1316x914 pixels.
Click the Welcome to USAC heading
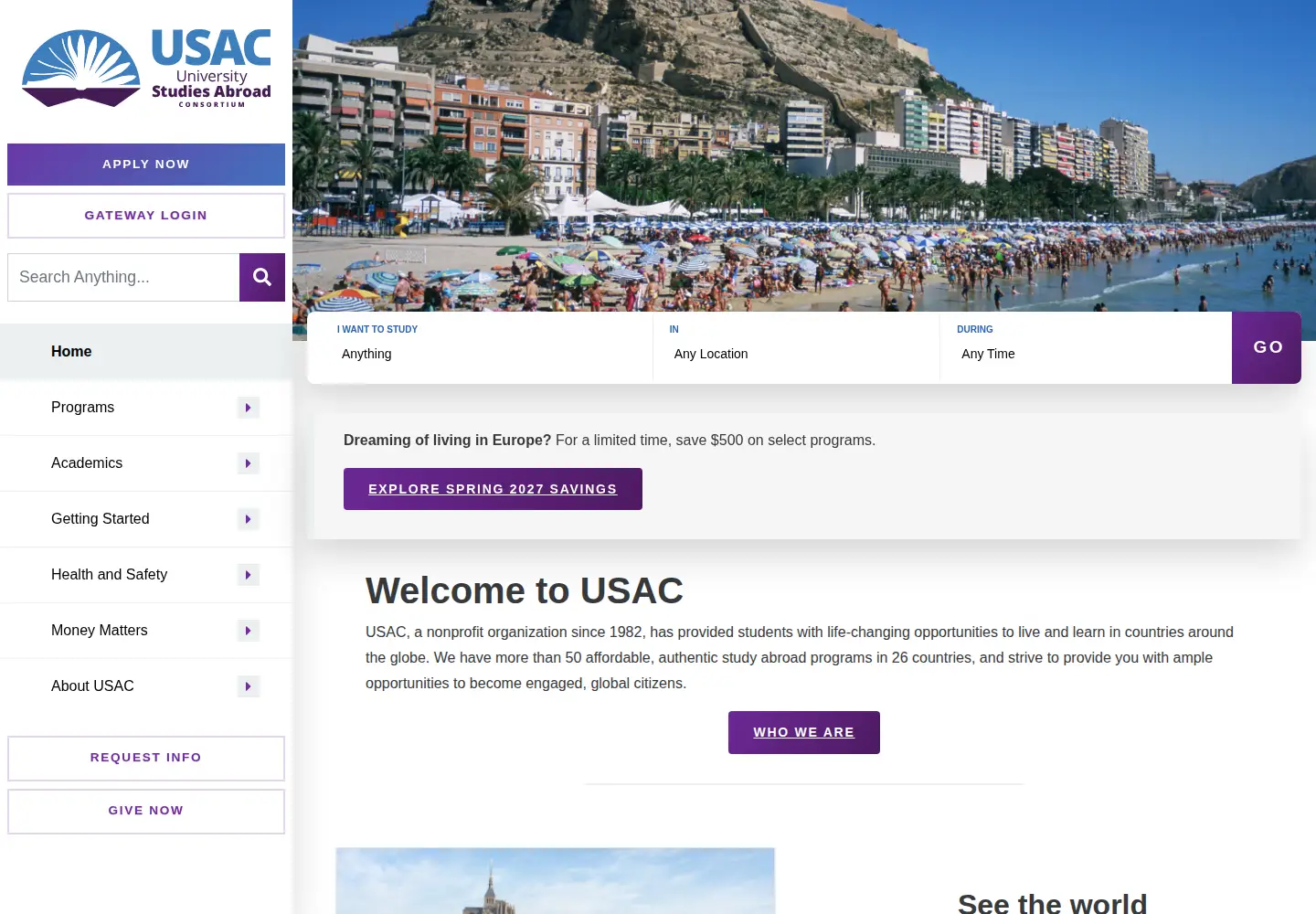click(x=525, y=590)
